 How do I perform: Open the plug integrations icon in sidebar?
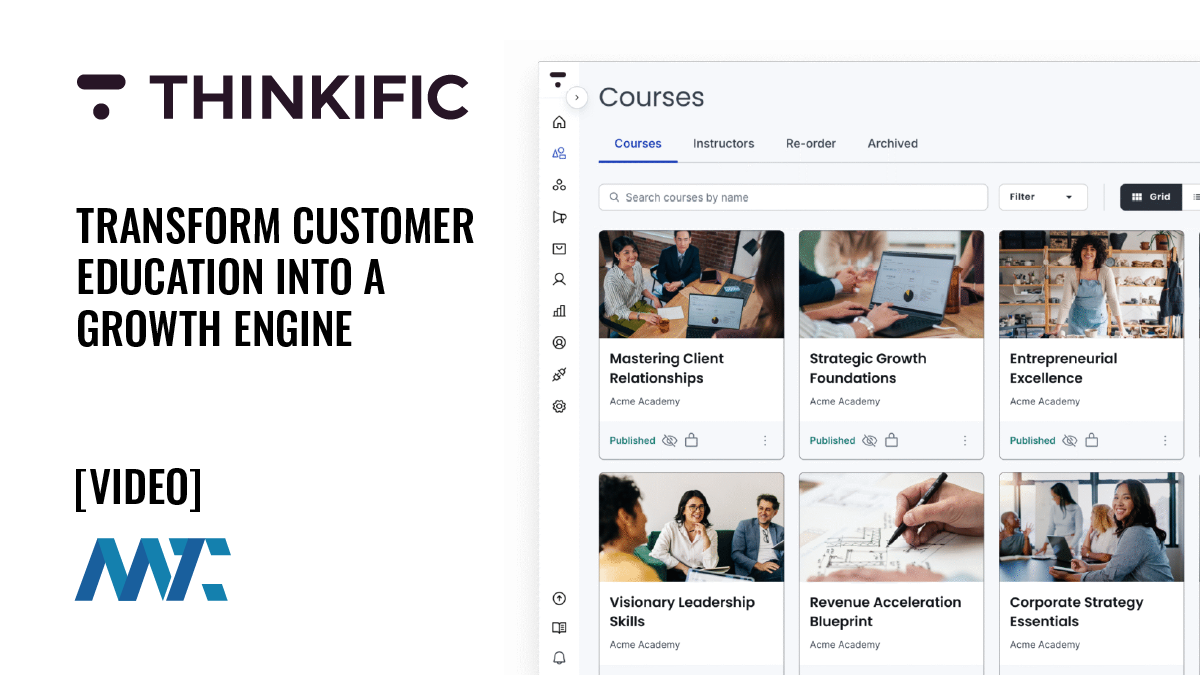(559, 374)
